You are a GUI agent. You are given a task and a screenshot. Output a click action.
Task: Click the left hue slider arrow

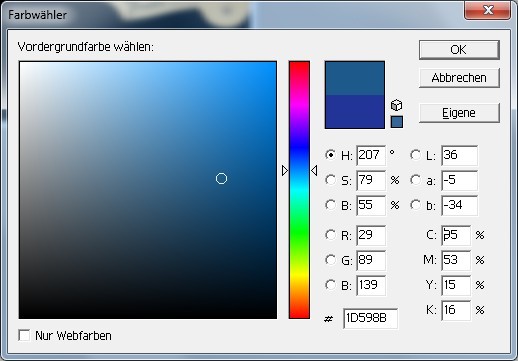[285, 170]
